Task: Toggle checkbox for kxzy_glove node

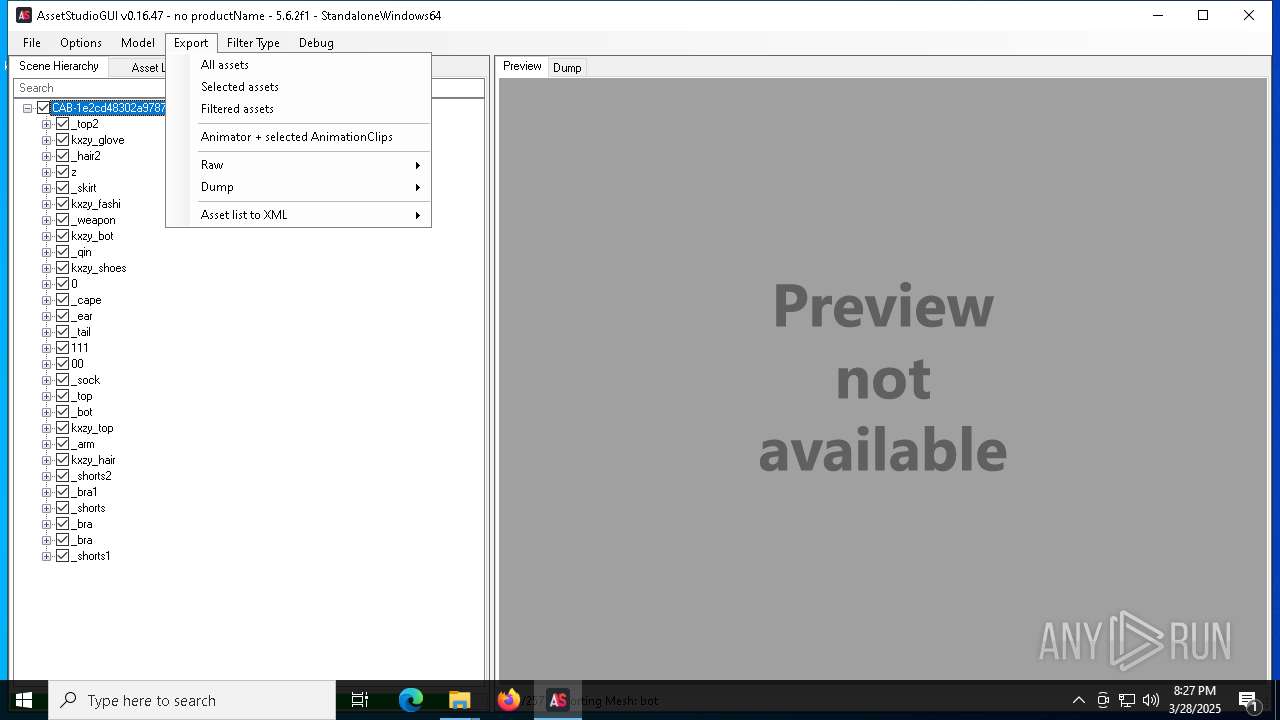Action: click(63, 140)
